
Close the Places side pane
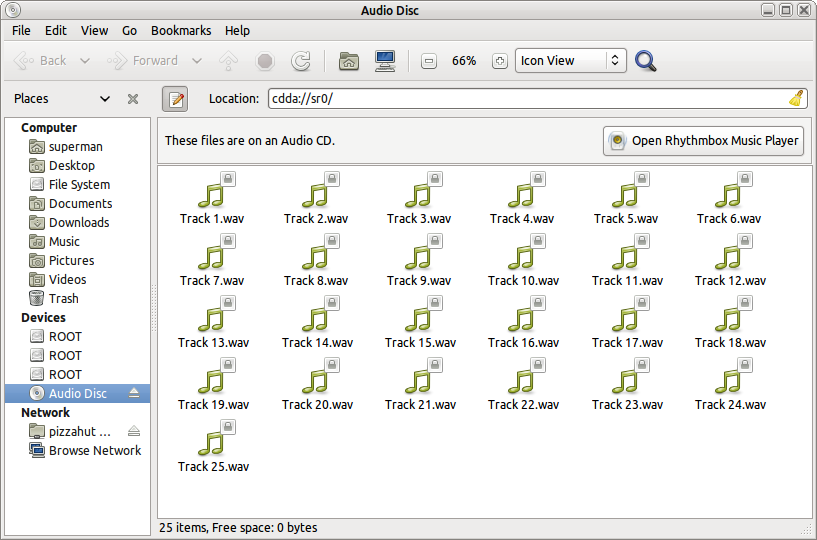point(133,99)
